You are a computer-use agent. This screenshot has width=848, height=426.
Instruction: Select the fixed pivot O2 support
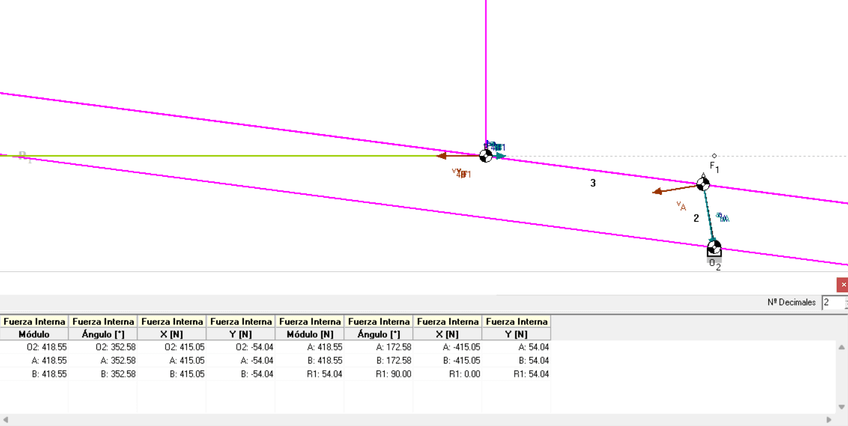pos(714,247)
